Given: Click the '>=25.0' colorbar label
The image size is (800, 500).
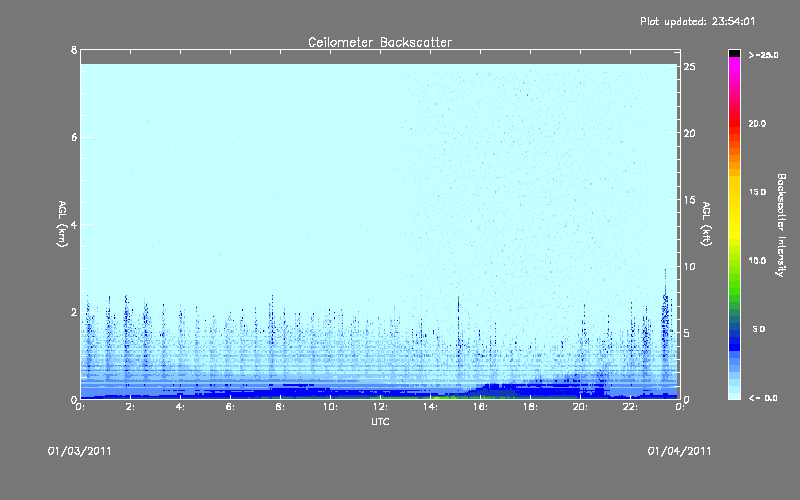Looking at the screenshot, I should coord(763,55).
